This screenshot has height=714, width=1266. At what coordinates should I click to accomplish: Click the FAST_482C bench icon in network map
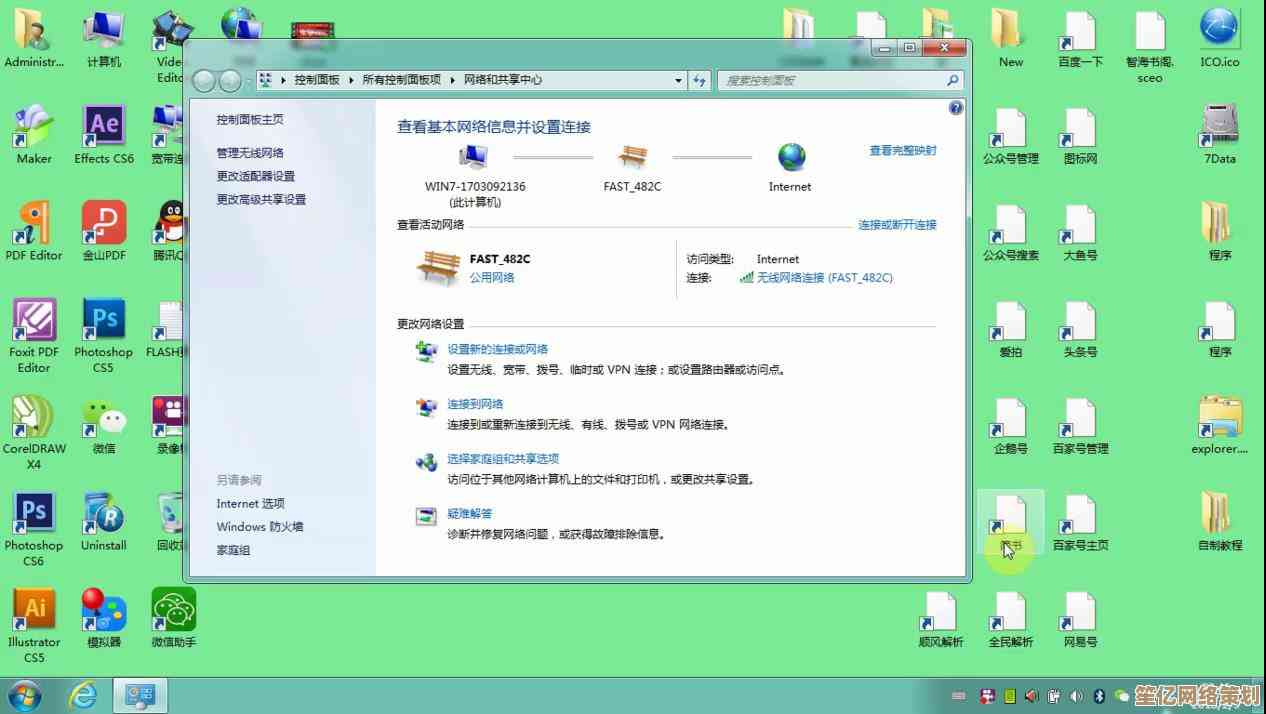(632, 156)
